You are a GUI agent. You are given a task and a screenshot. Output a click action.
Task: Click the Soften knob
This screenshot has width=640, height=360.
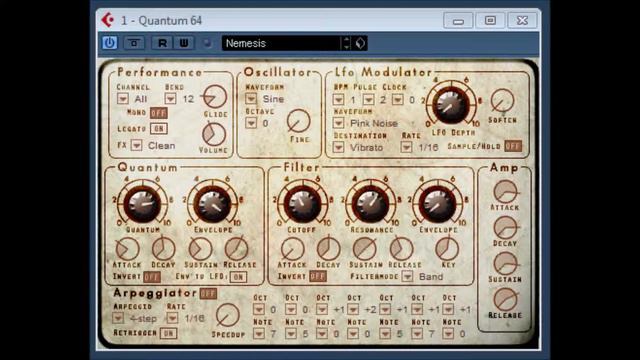pyautogui.click(x=502, y=101)
